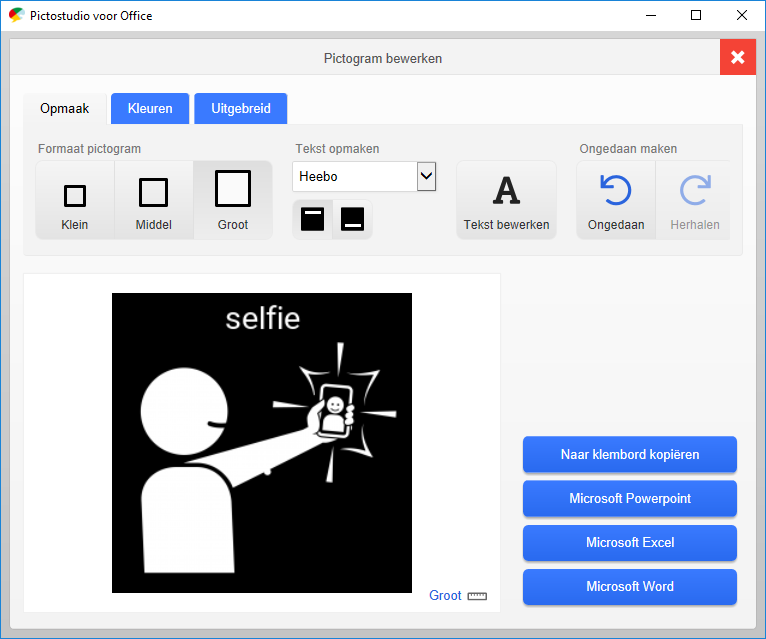This screenshot has height=639, width=766.
Task: Open the Heebo font dropdown arrow
Action: click(x=426, y=176)
